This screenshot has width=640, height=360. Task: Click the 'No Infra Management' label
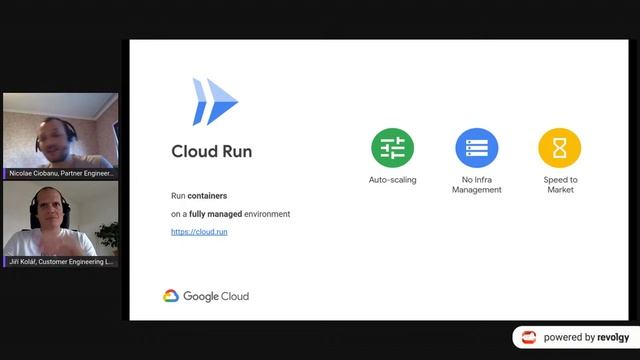tap(477, 184)
